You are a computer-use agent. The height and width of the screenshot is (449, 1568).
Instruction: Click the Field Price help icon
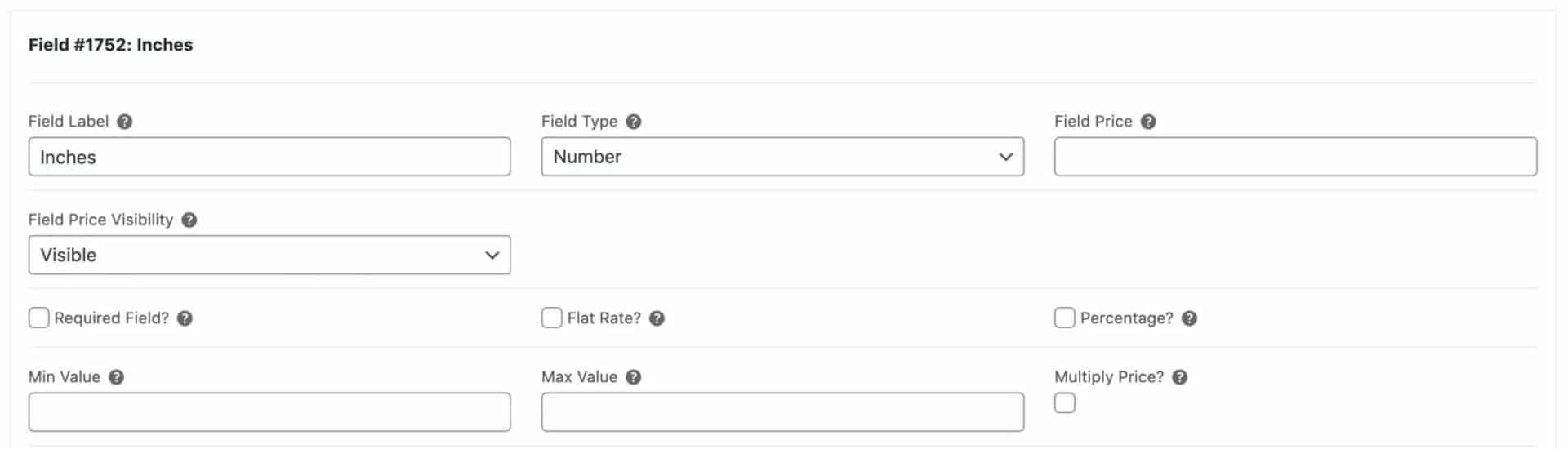pyautogui.click(x=1148, y=122)
